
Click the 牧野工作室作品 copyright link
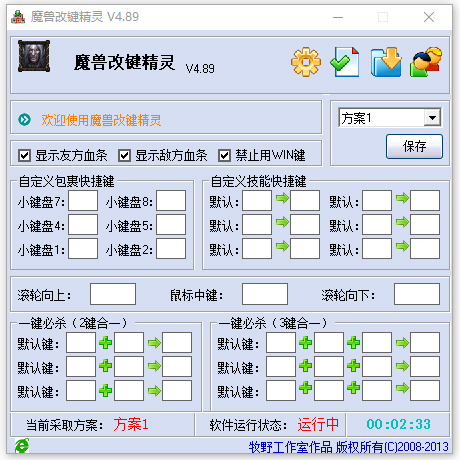[x=349, y=447]
